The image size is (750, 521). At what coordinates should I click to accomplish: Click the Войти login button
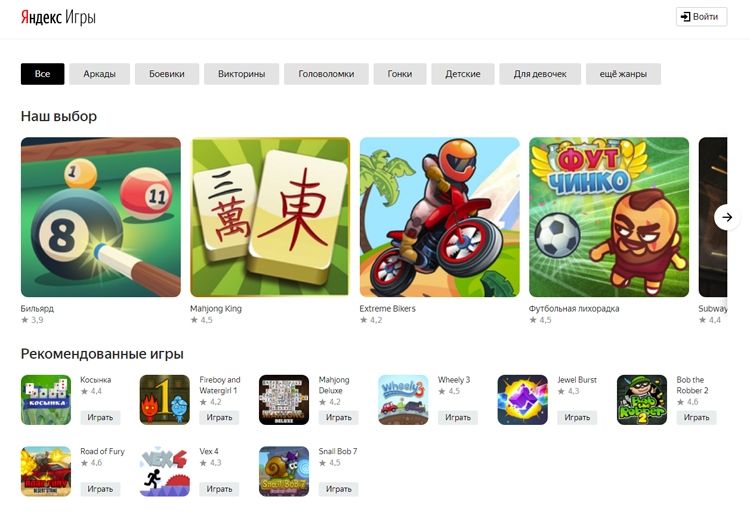point(701,17)
